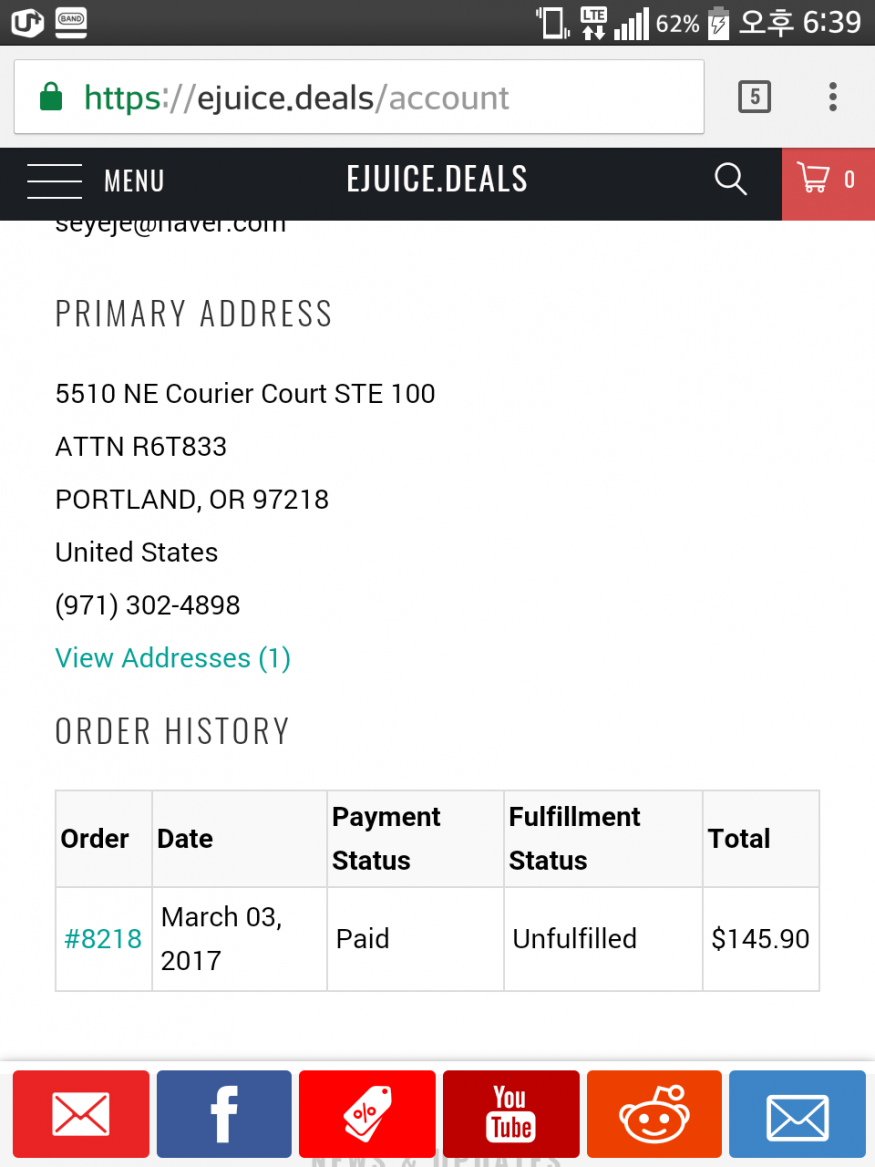Tap the Fulfillment Status column header
875x1167 pixels.
(x=574, y=838)
